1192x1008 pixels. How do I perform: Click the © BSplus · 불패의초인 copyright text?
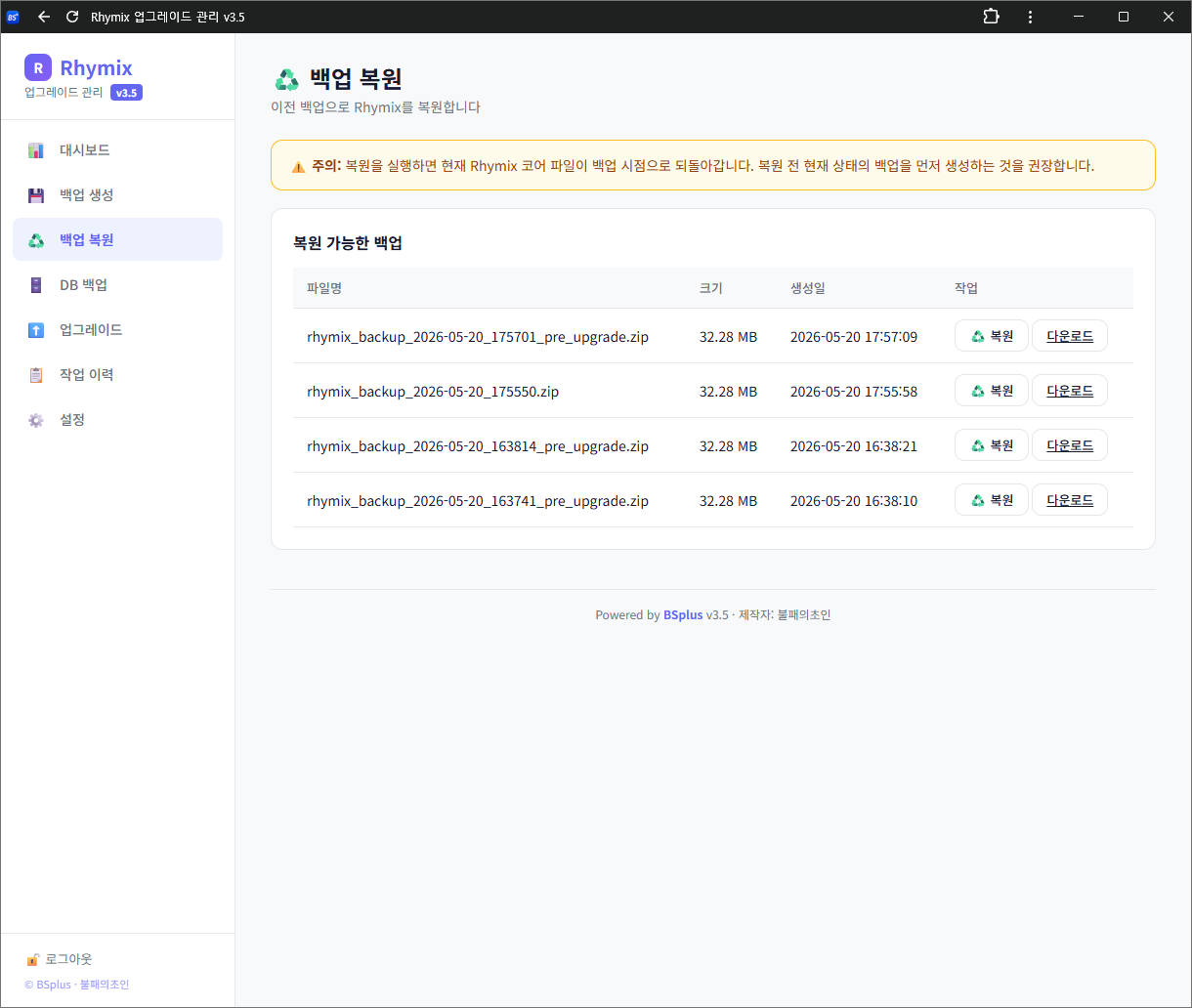[x=76, y=985]
